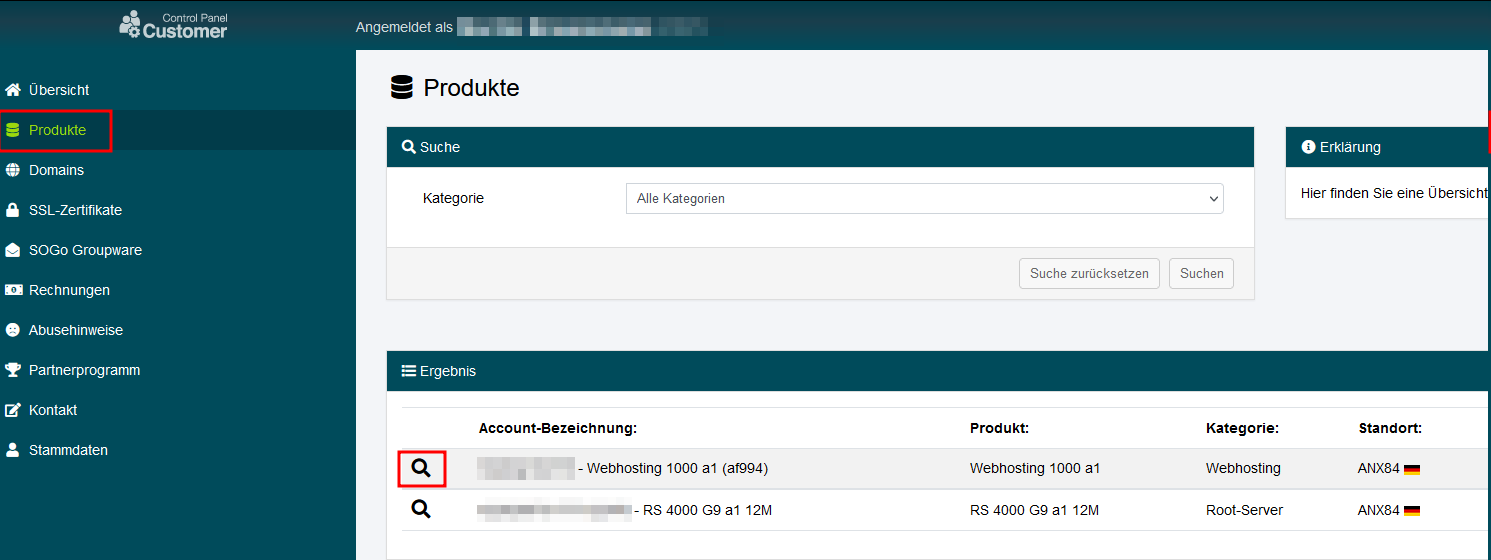Click the Suche zurücksetzen button
The width and height of the screenshot is (1491, 560).
1089,273
